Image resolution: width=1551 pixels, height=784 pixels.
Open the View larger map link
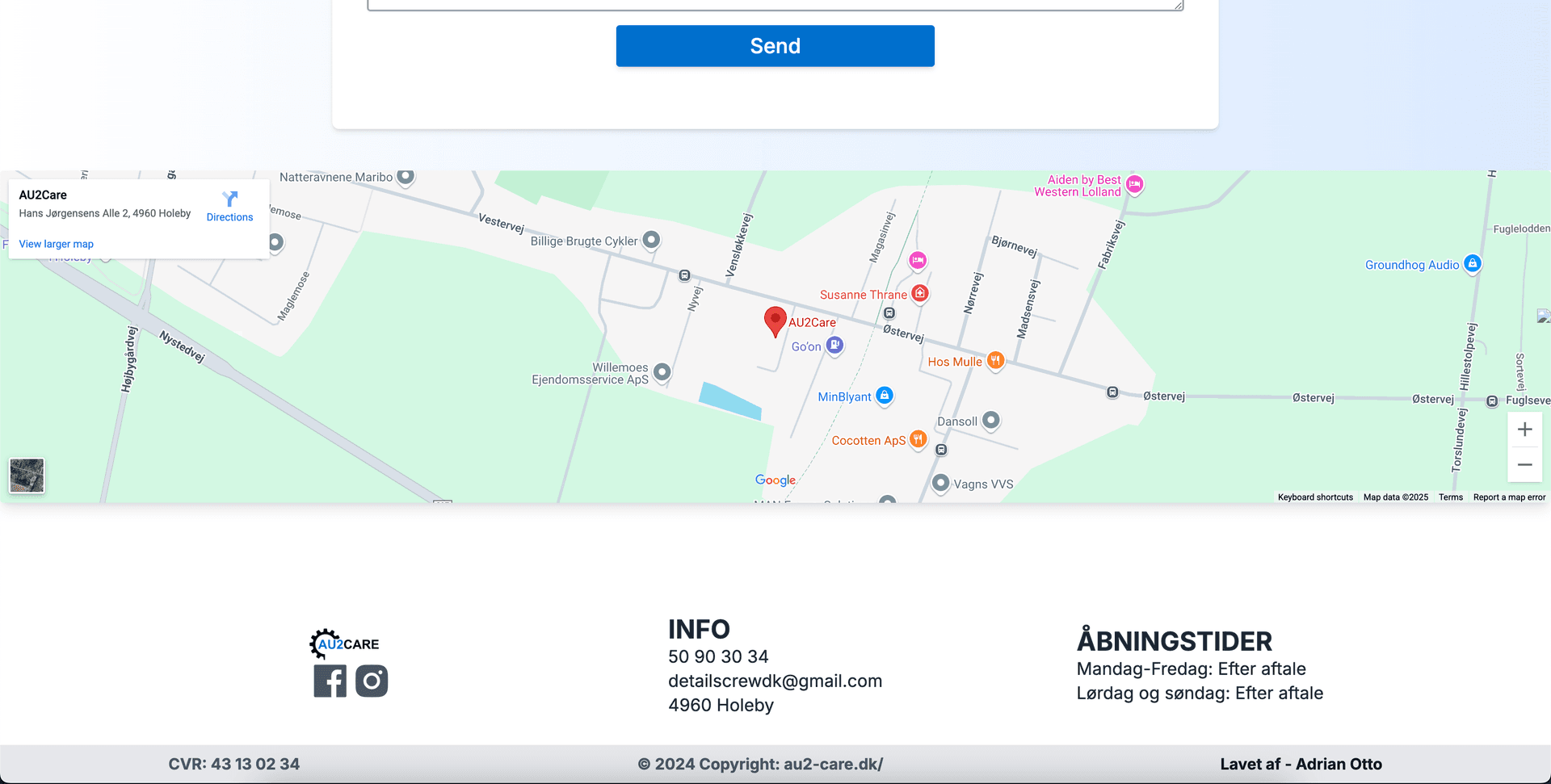57,244
